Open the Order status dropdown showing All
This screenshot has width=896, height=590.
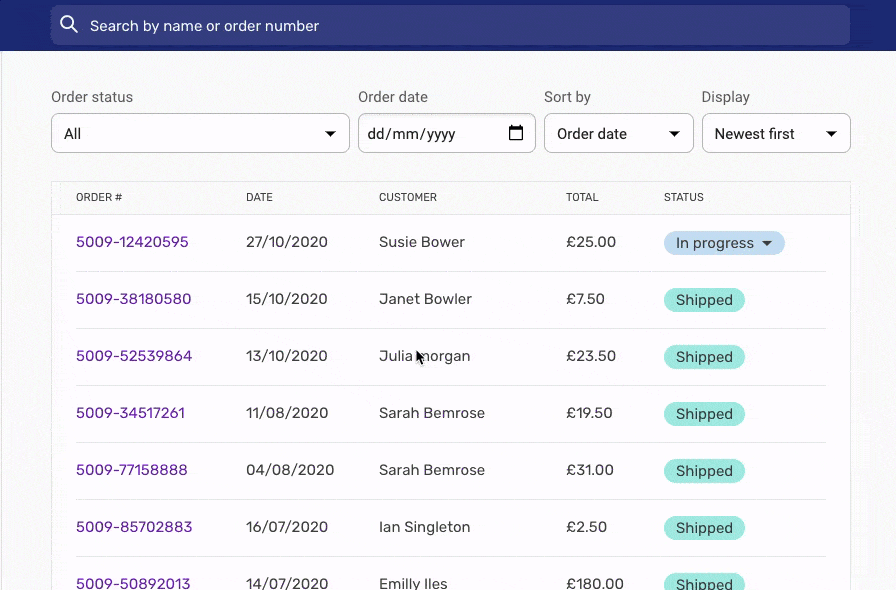click(x=199, y=132)
